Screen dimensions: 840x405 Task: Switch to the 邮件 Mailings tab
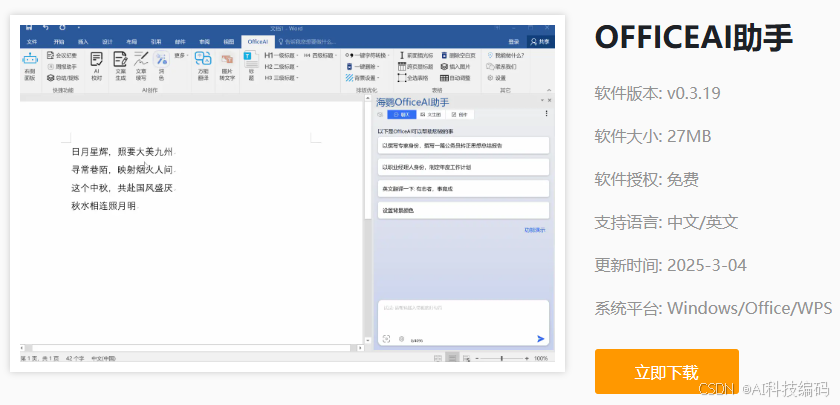tap(179, 41)
